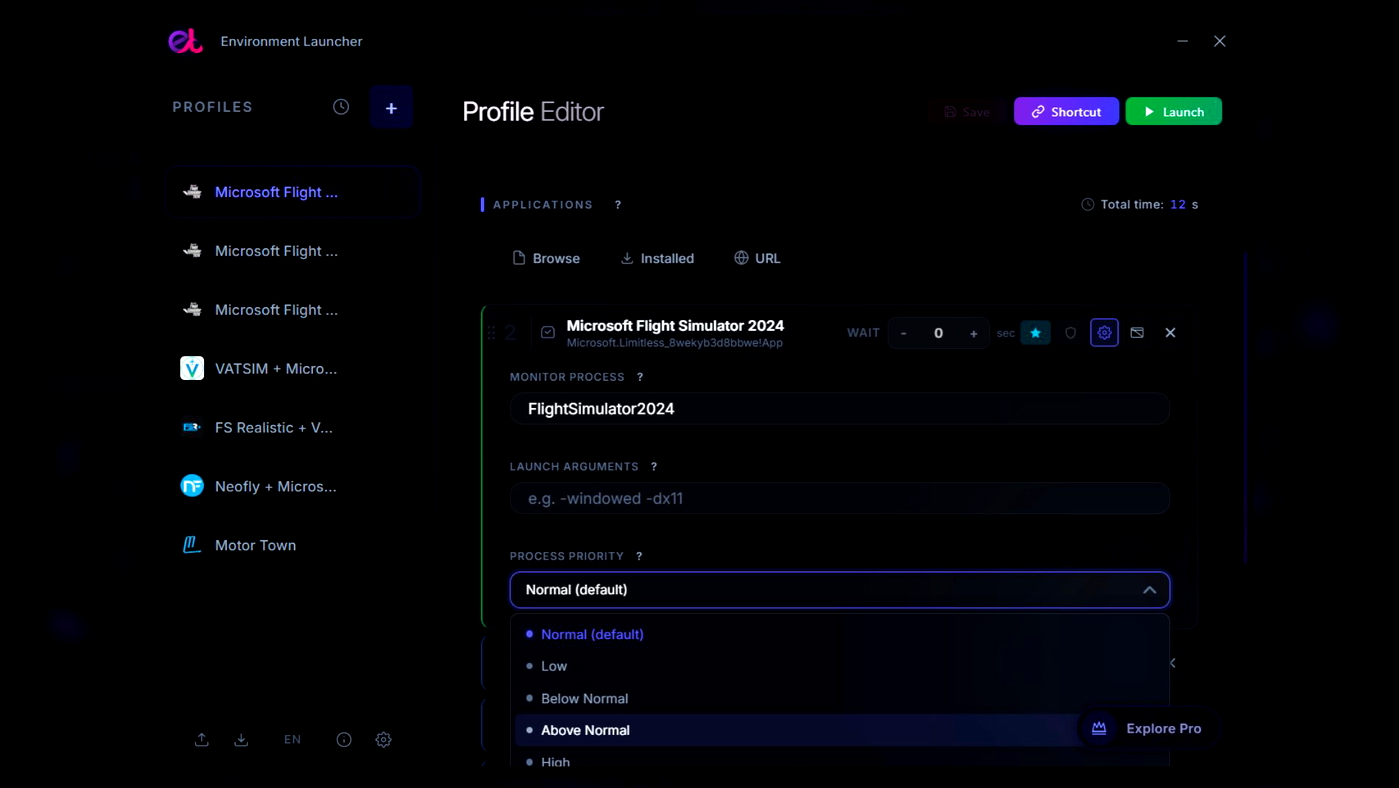
Task: Click the Save button
Action: (967, 111)
